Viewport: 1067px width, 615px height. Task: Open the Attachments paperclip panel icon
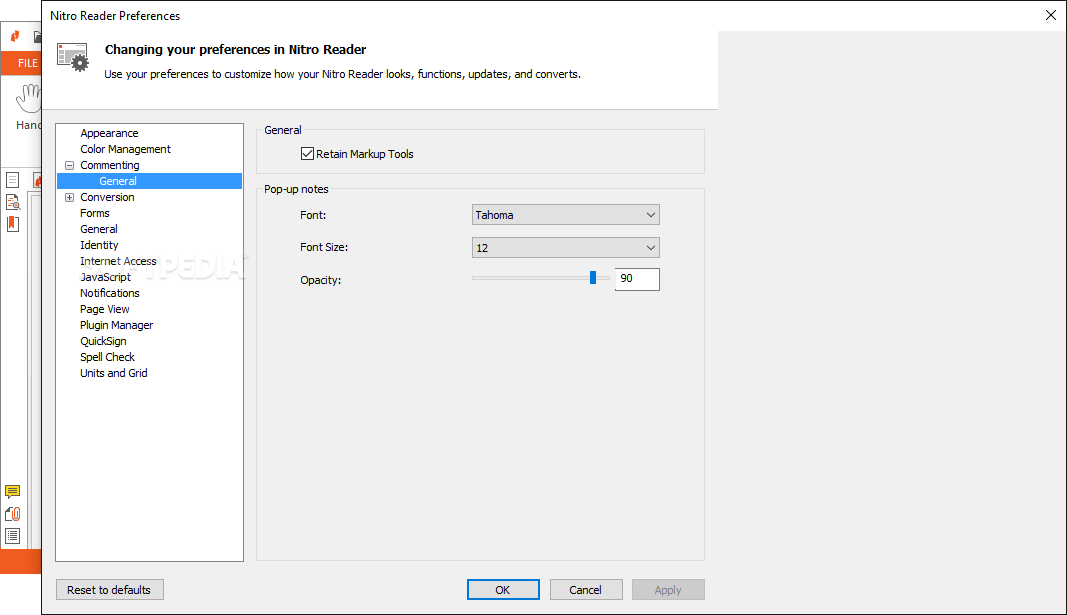point(12,514)
